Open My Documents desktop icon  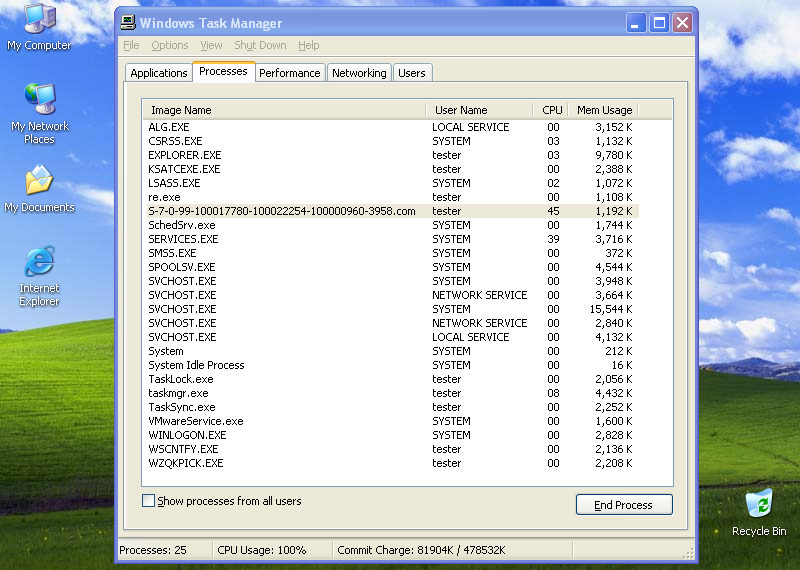pyautogui.click(x=39, y=189)
